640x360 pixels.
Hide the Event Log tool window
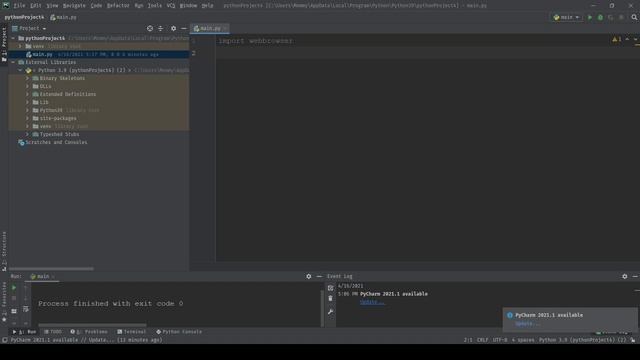[x=635, y=276]
